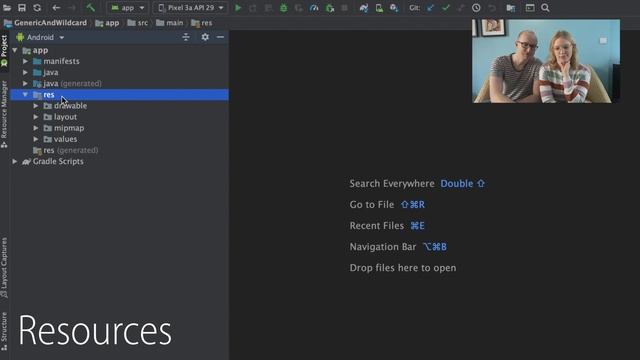Show Git history with the clock icon

click(476, 8)
